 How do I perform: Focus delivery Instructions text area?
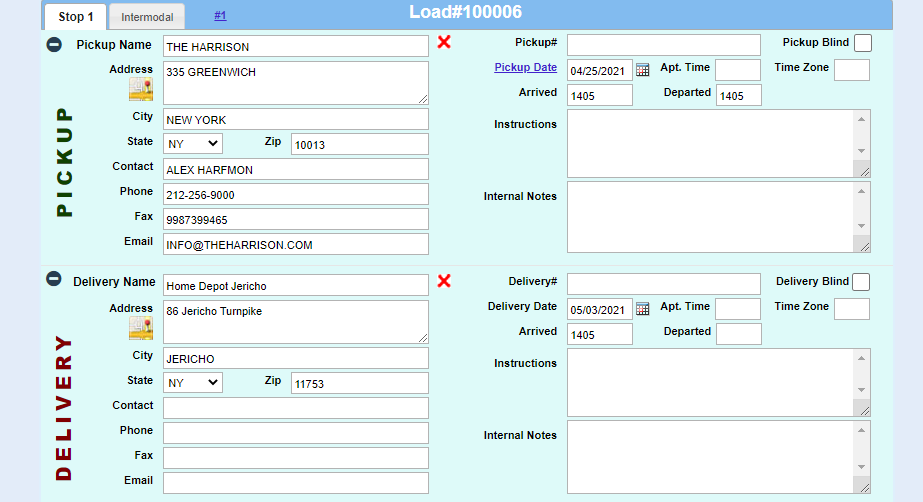[719, 383]
